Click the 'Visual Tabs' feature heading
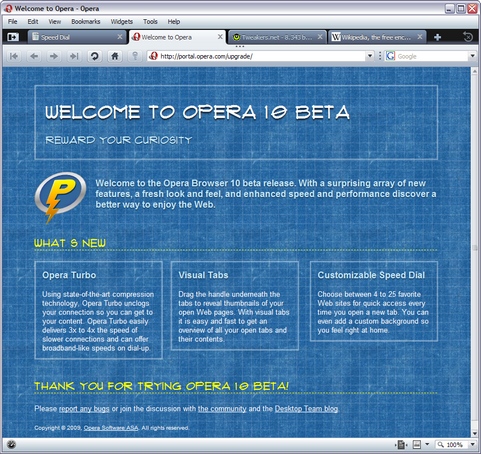 point(203,275)
